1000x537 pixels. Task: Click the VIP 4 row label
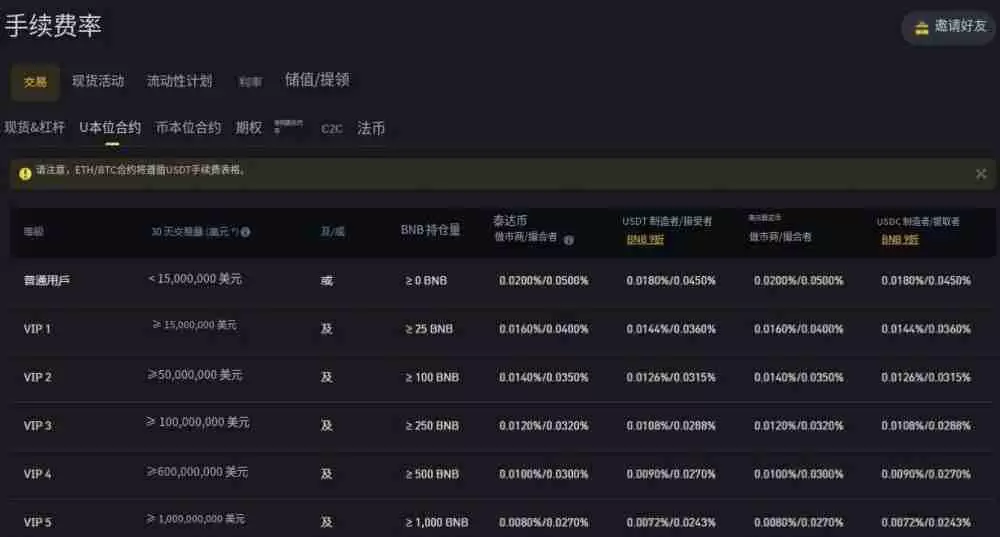pos(38,474)
